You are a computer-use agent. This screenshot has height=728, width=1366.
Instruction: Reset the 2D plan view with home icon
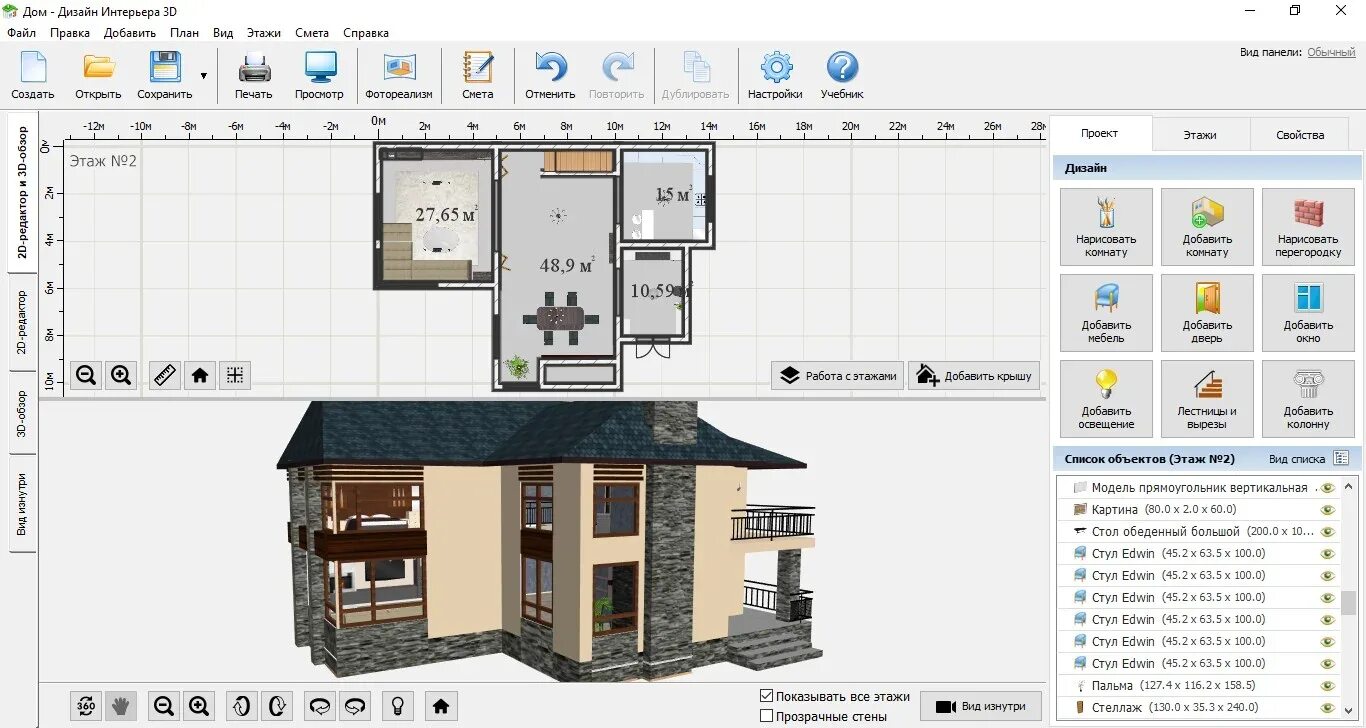coord(200,375)
